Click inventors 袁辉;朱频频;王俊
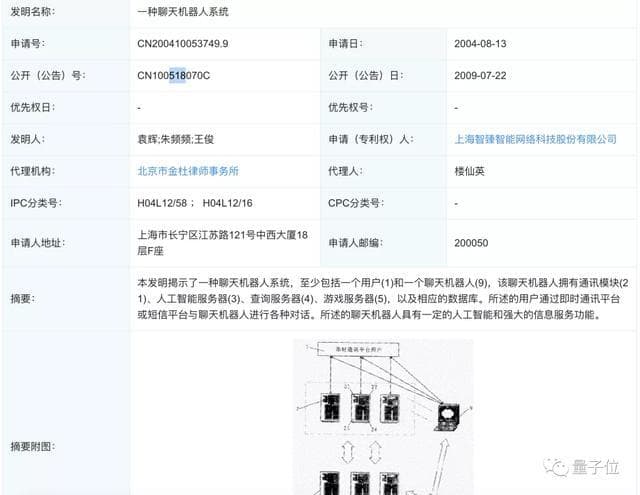The height and width of the screenshot is (495, 640). tap(176, 139)
